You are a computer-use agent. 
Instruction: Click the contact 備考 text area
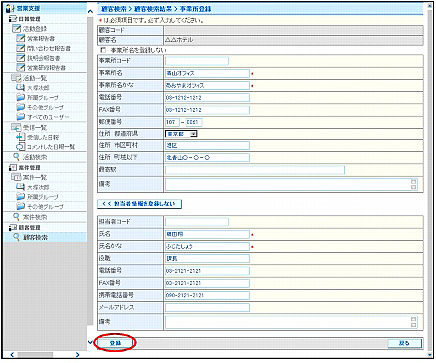pos(291,322)
